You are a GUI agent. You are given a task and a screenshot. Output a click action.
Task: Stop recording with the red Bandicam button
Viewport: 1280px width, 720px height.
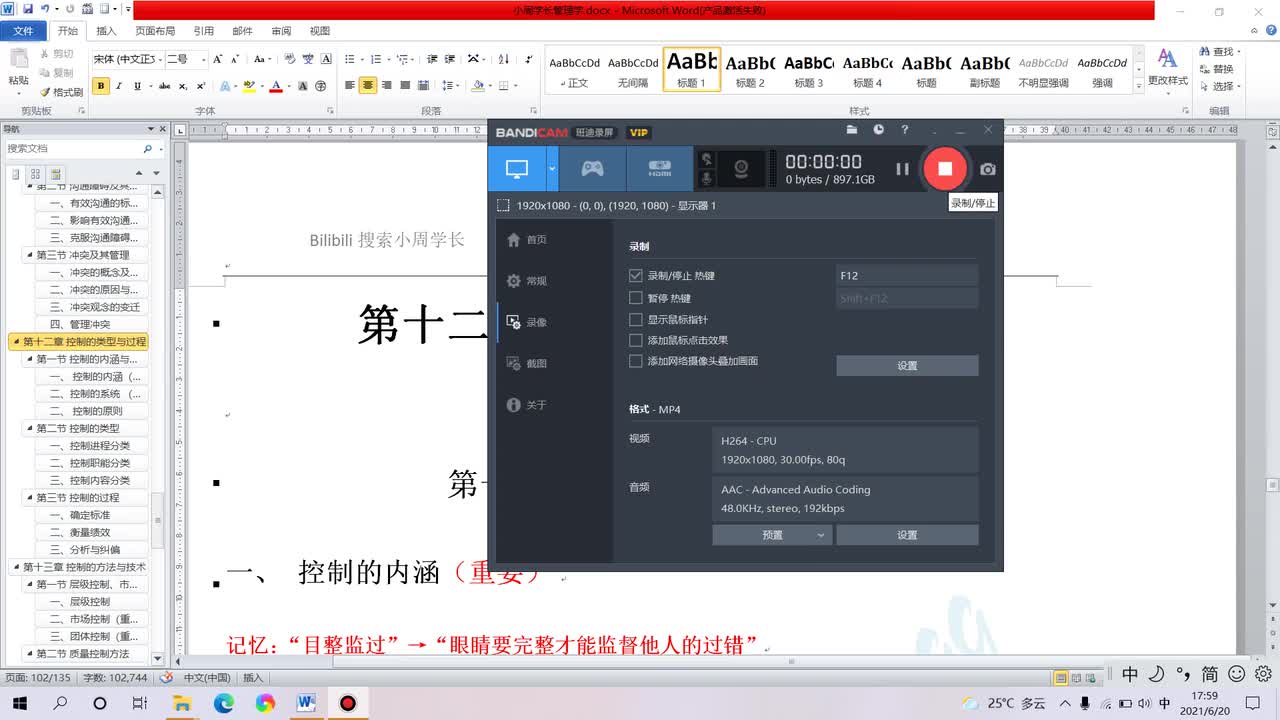click(x=944, y=169)
